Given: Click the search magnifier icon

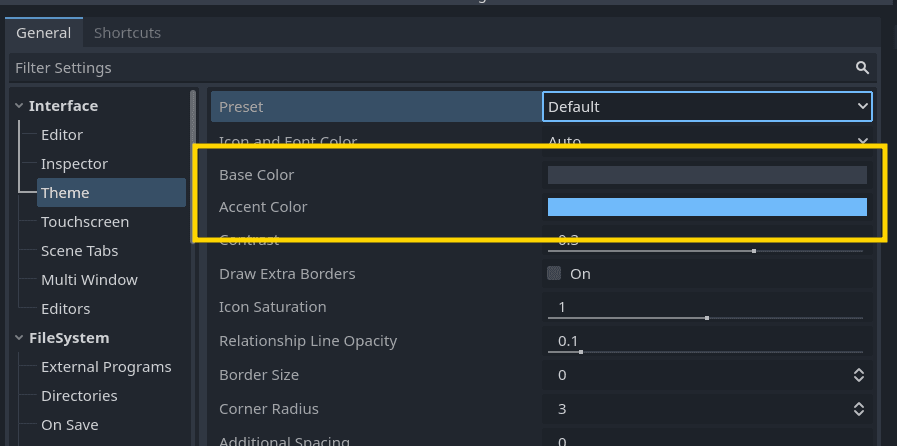Looking at the screenshot, I should 862,68.
